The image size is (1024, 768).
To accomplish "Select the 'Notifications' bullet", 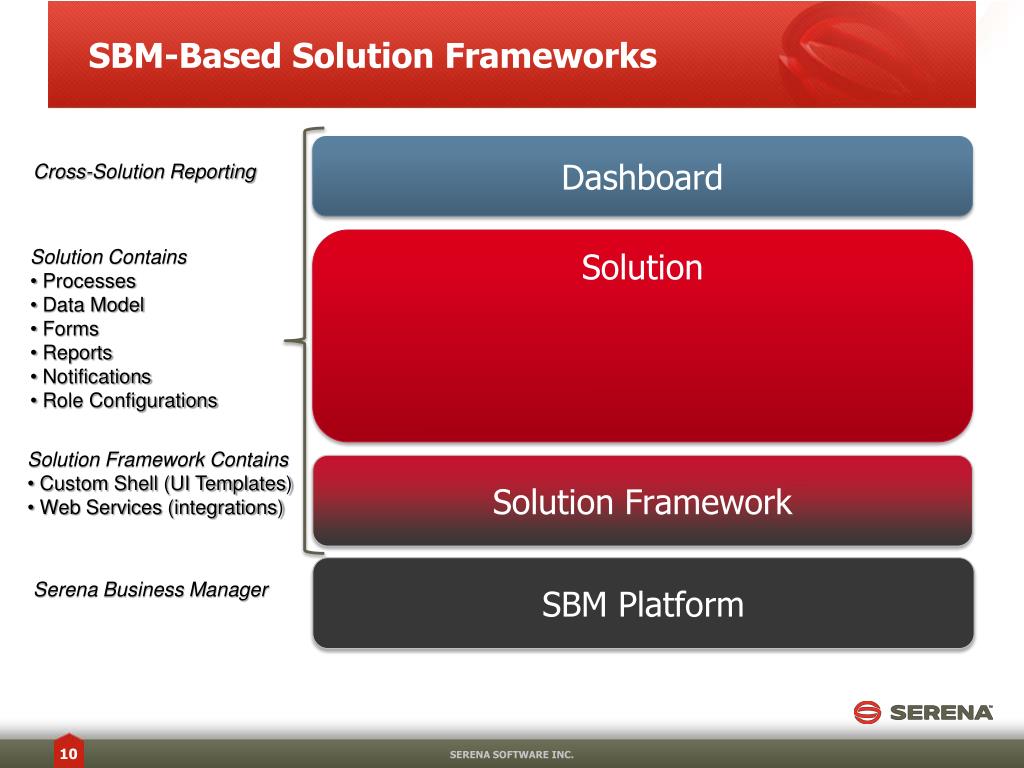I will [91, 377].
